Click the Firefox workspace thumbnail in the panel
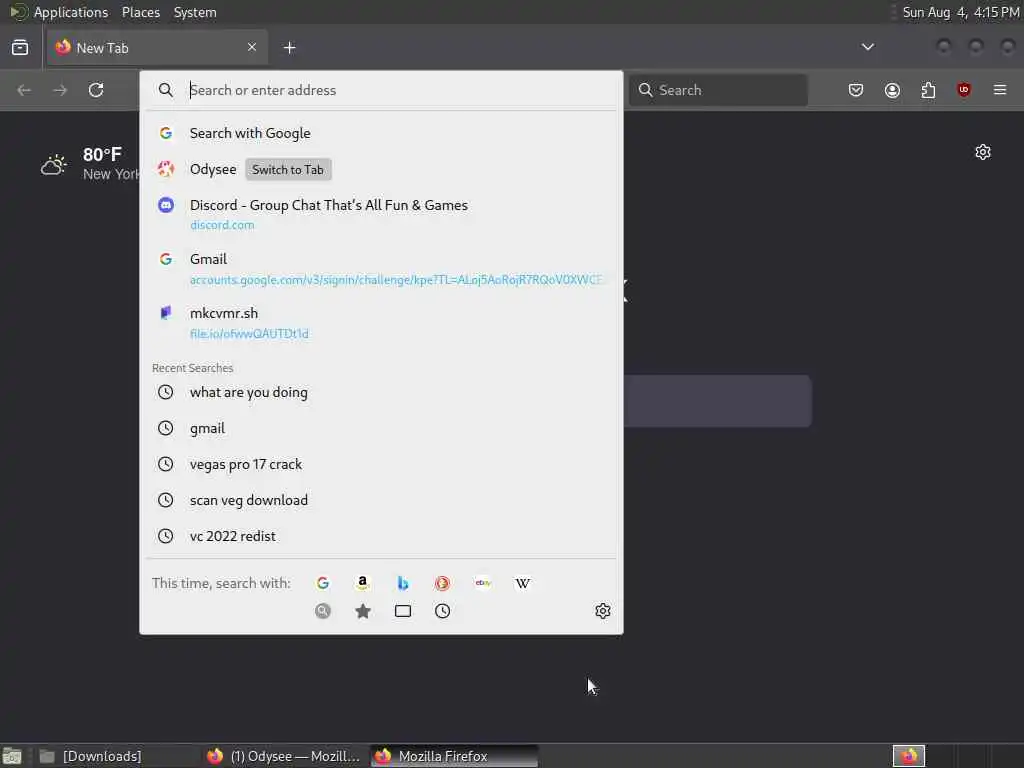Viewport: 1024px width, 768px height. point(908,756)
